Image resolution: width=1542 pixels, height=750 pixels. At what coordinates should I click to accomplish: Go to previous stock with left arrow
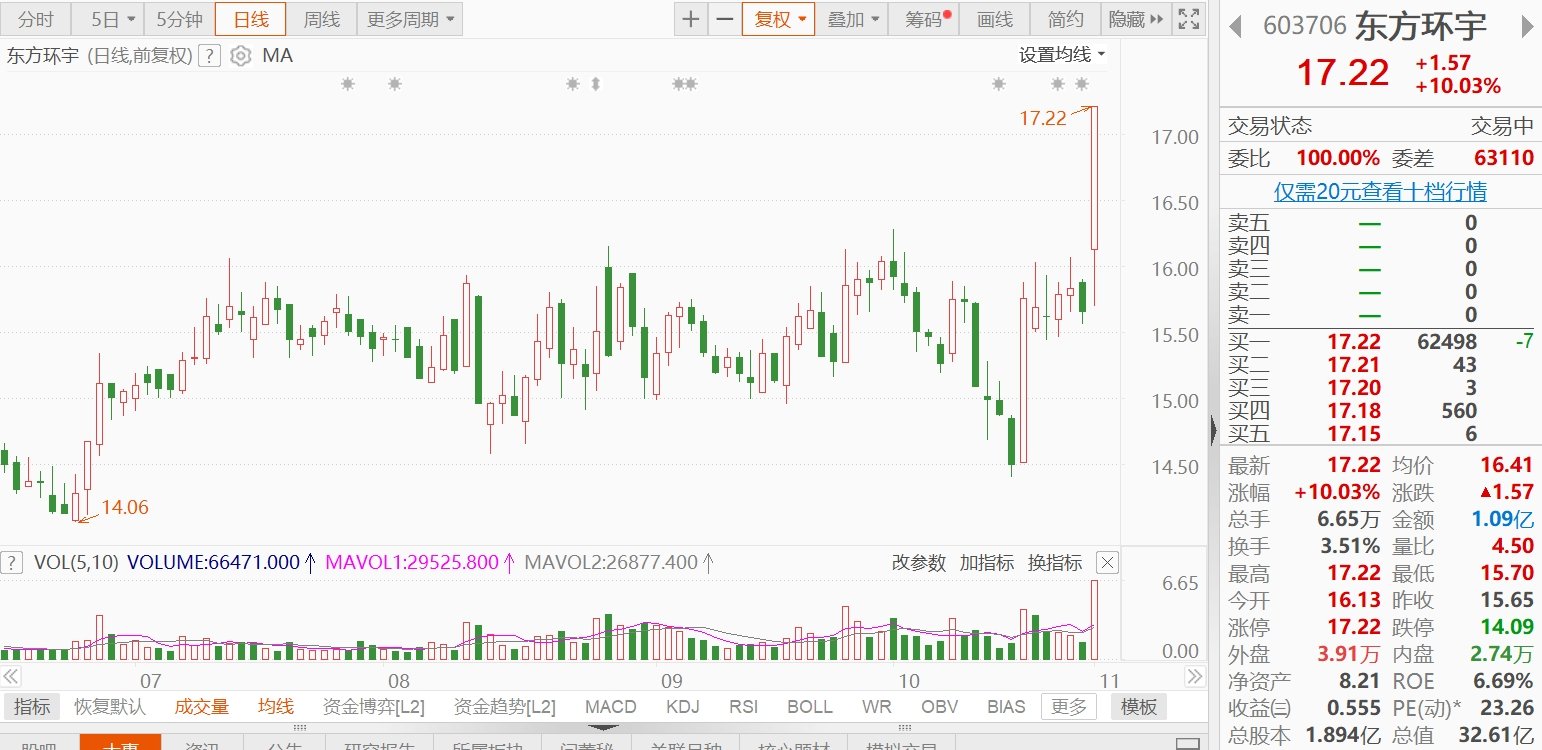[1235, 27]
